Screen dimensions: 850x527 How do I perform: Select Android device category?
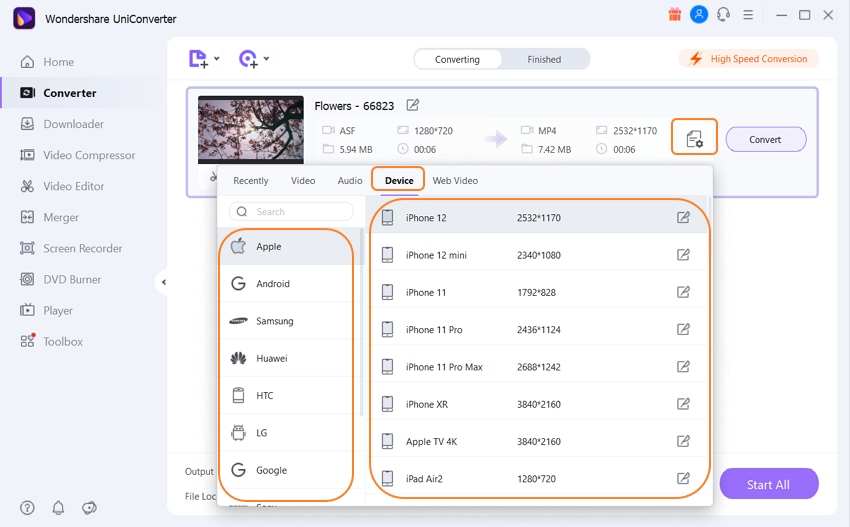(x=288, y=284)
